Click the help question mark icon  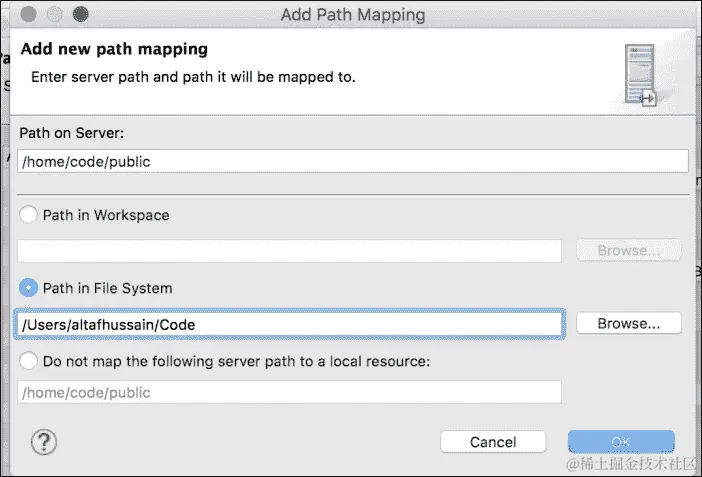[44, 442]
